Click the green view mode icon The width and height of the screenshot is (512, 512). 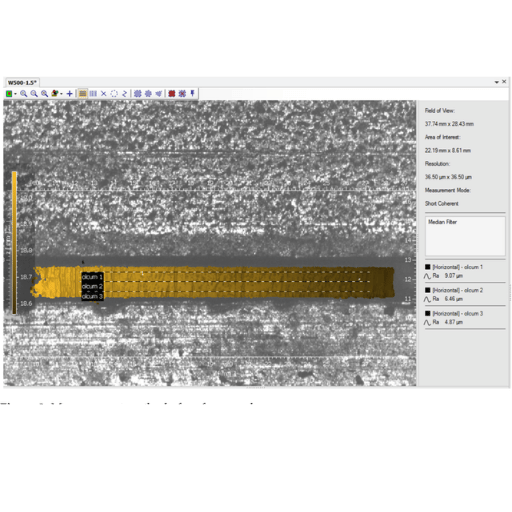[x=9, y=94]
